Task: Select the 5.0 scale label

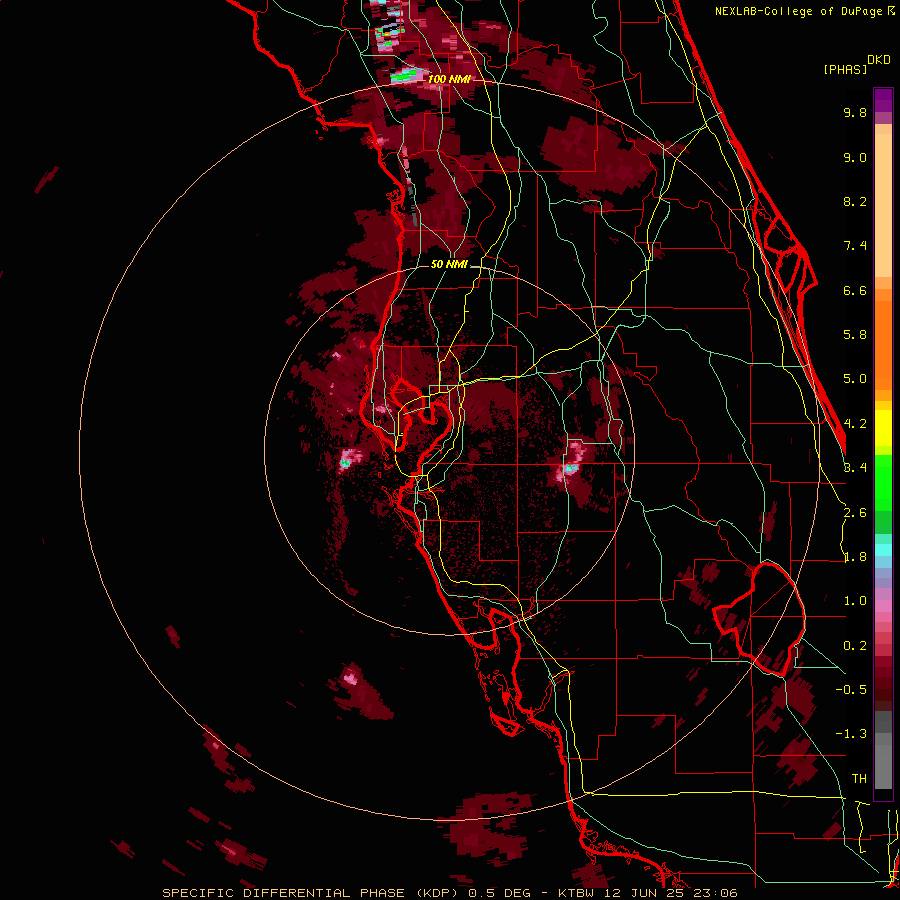Action: [x=855, y=379]
